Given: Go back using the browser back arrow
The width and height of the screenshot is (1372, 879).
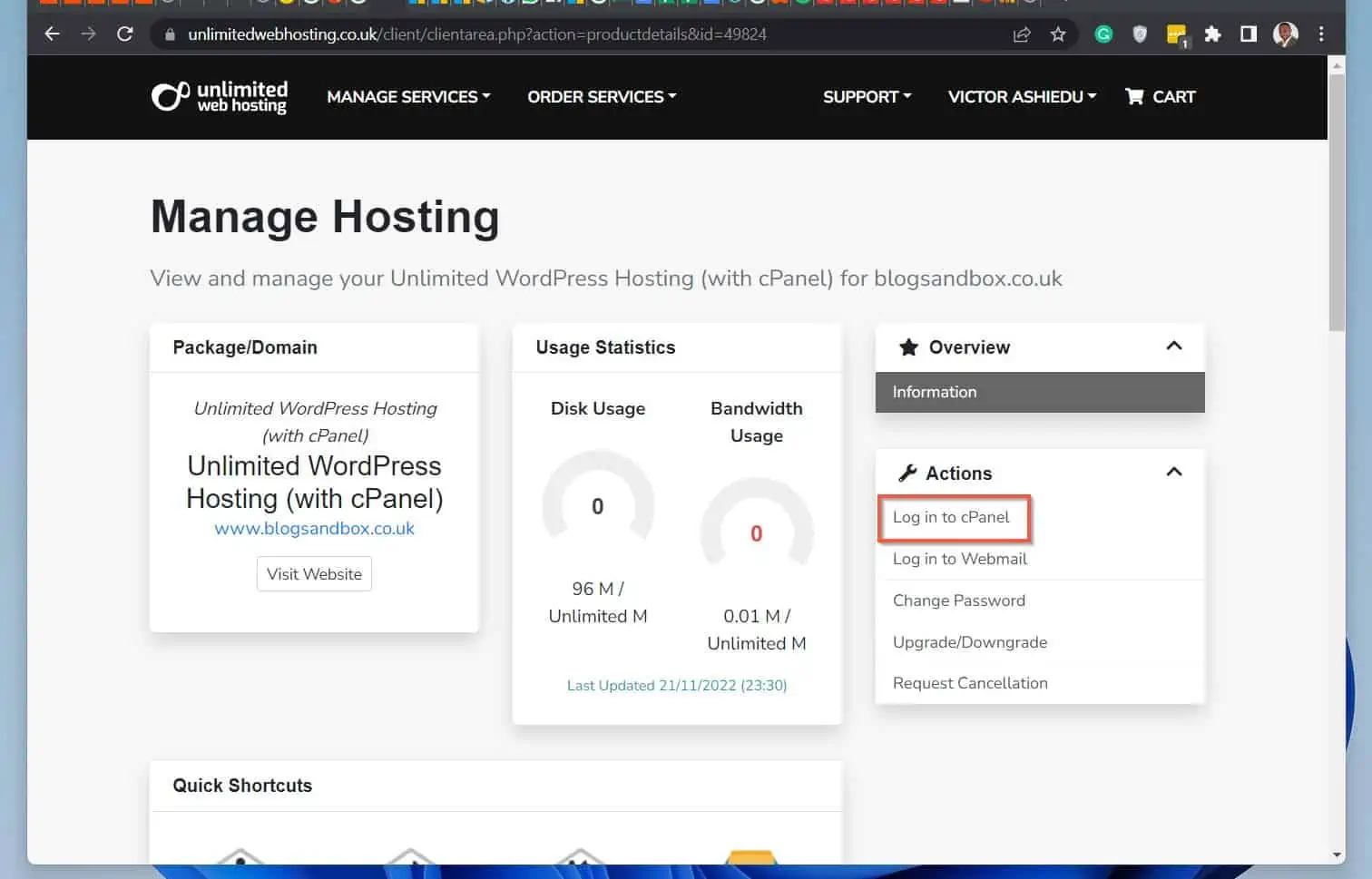Looking at the screenshot, I should tap(52, 34).
